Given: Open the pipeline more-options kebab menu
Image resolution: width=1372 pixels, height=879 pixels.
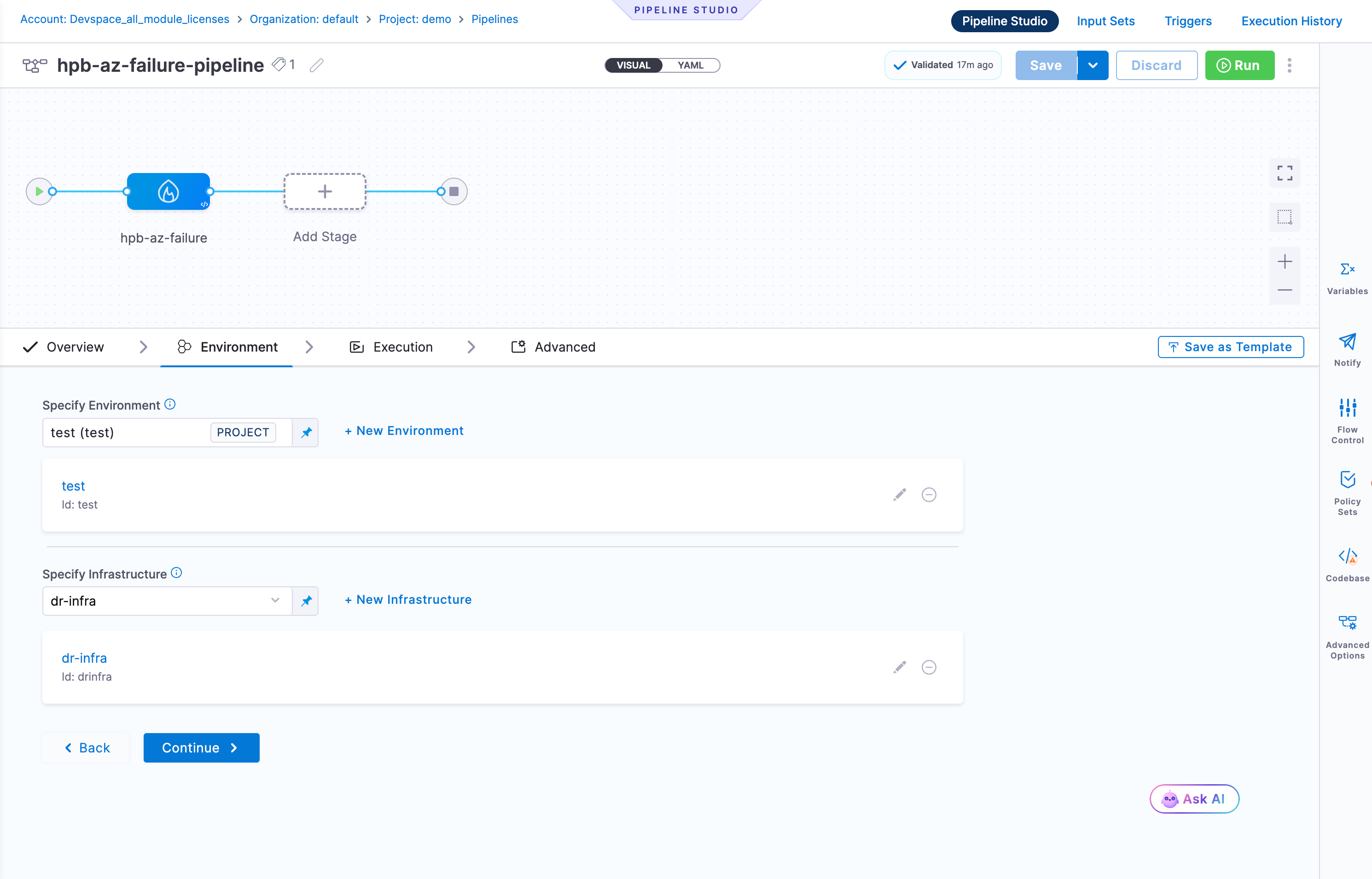Looking at the screenshot, I should [1289, 65].
